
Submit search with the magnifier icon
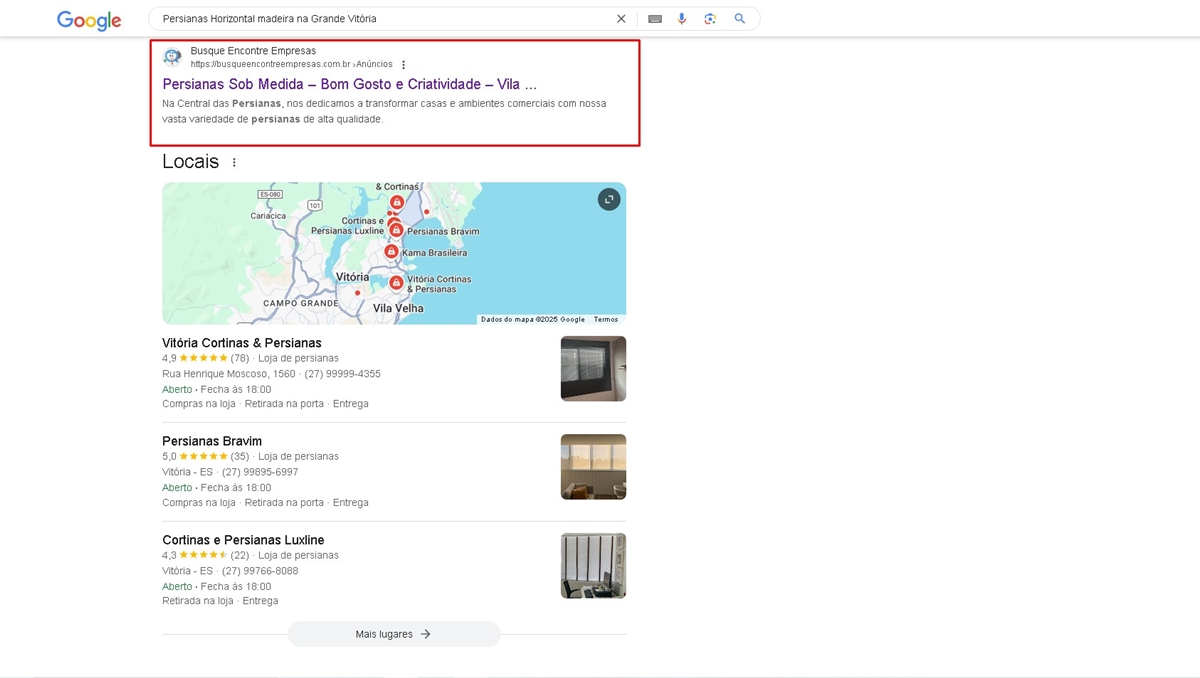click(740, 19)
